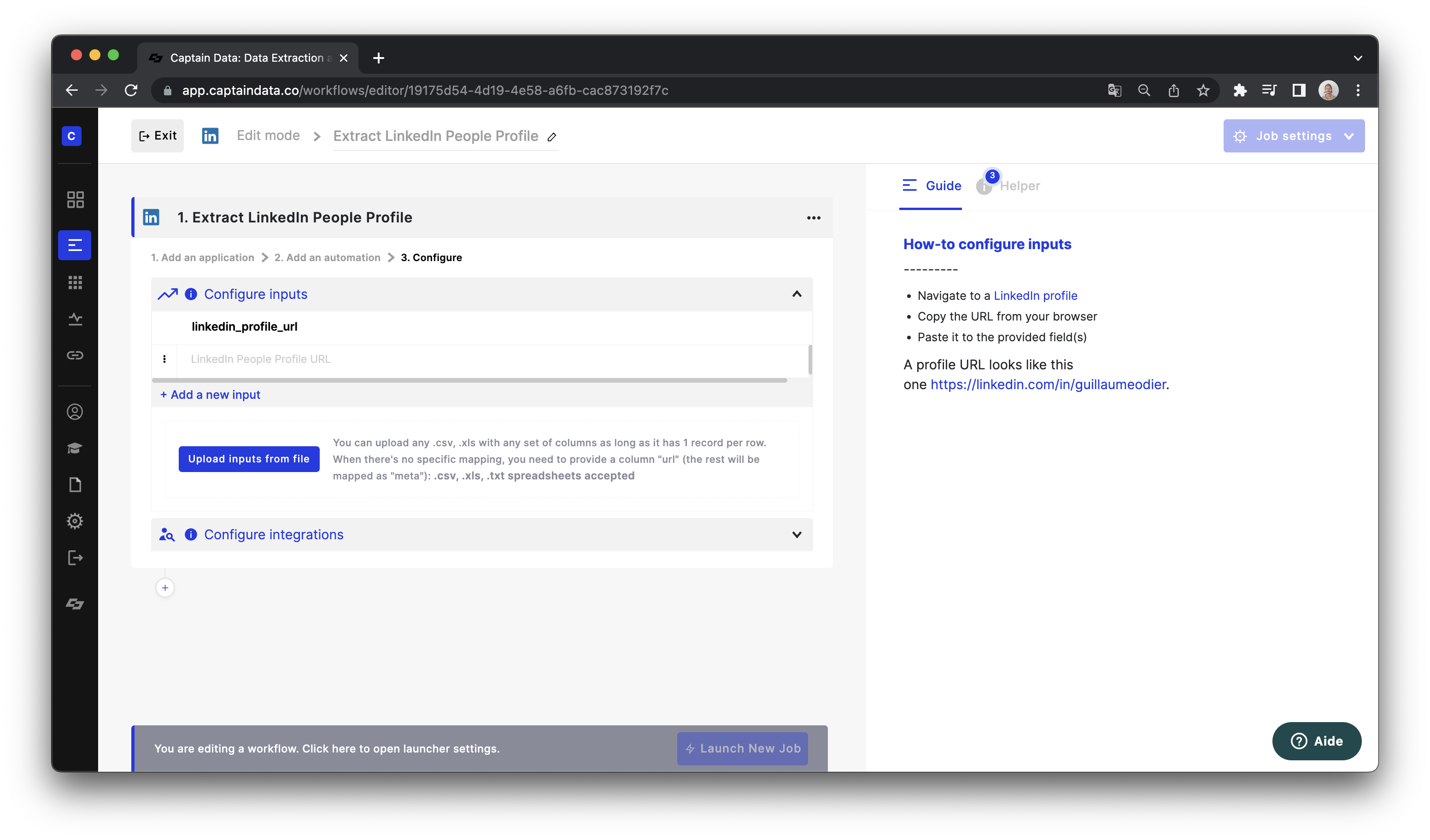Image resolution: width=1430 pixels, height=840 pixels.
Task: Click the logout icon in sidebar
Action: tap(75, 558)
